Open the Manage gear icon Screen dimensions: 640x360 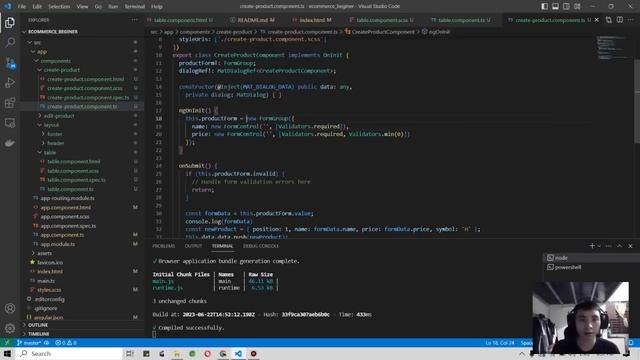point(10,328)
